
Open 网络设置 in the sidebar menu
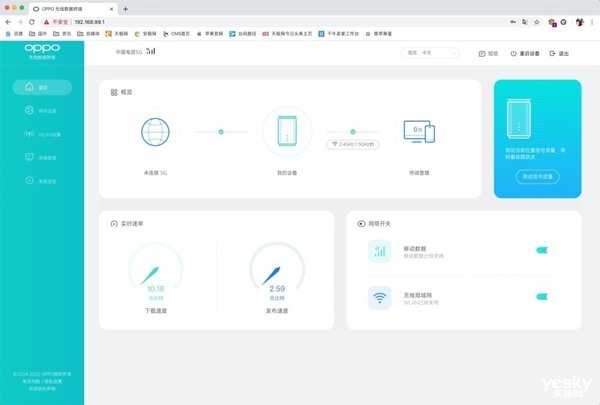pyautogui.click(x=42, y=110)
